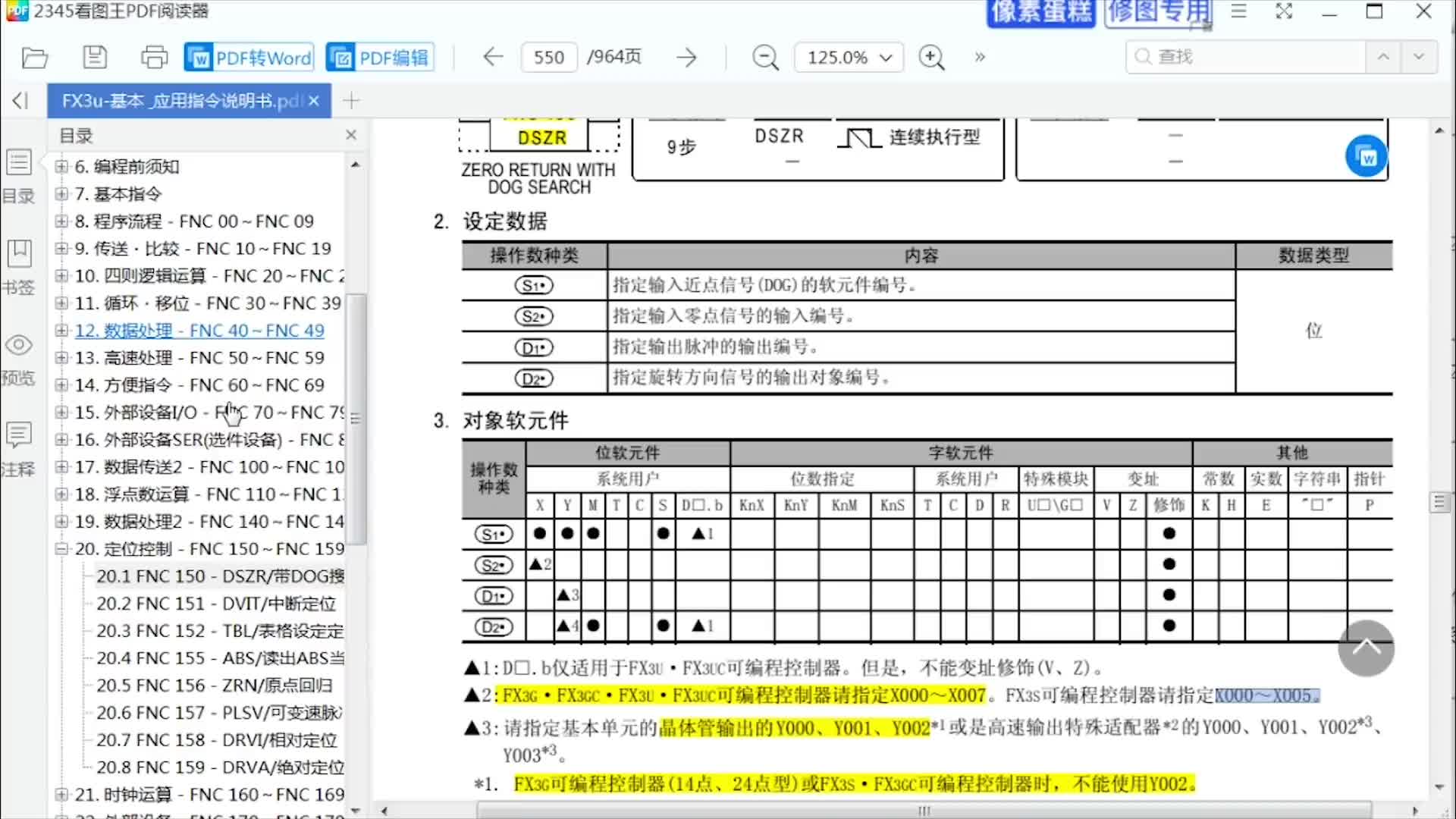Open file folder icon in toolbar

[x=35, y=58]
